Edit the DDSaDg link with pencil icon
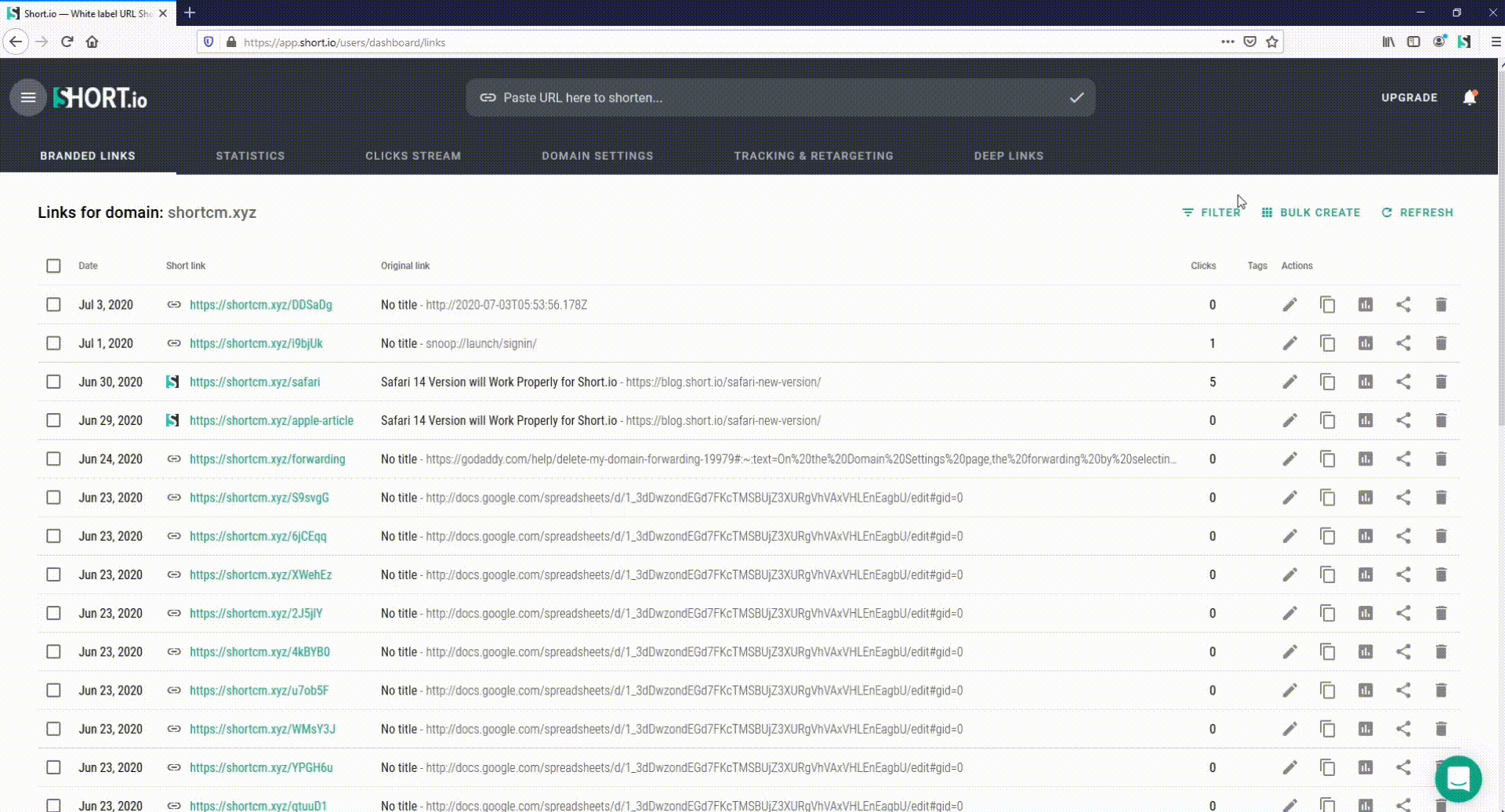Image resolution: width=1505 pixels, height=812 pixels. tap(1289, 305)
